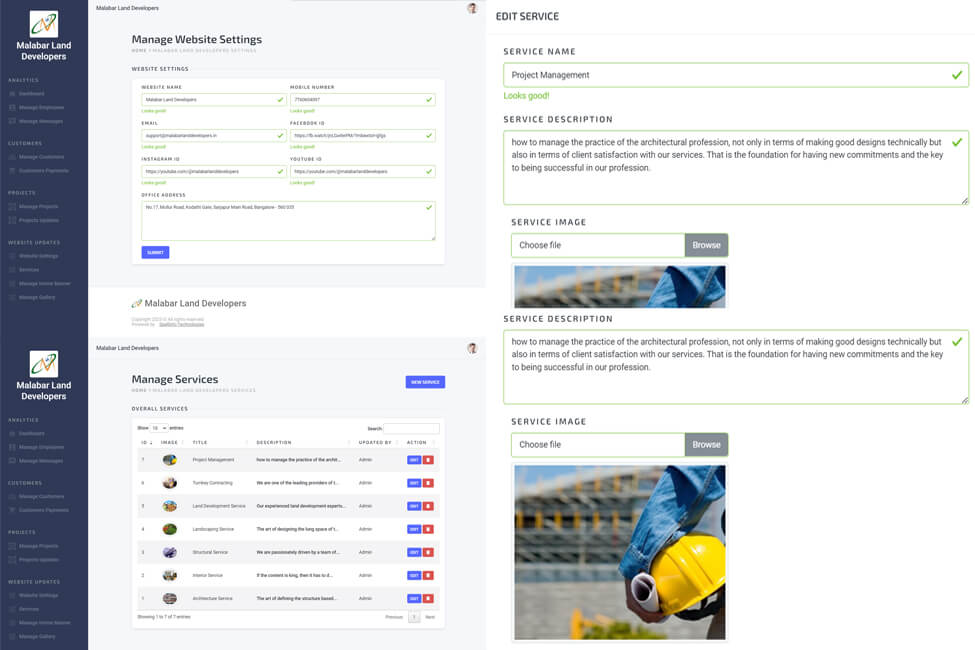Click trash icon for Turnkey Contracting
This screenshot has height=650, width=975.
428,483
